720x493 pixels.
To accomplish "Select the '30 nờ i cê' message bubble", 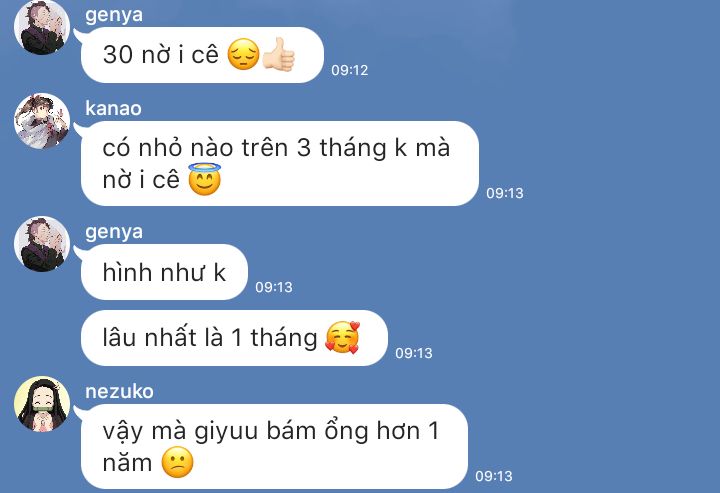I will (x=202, y=55).
